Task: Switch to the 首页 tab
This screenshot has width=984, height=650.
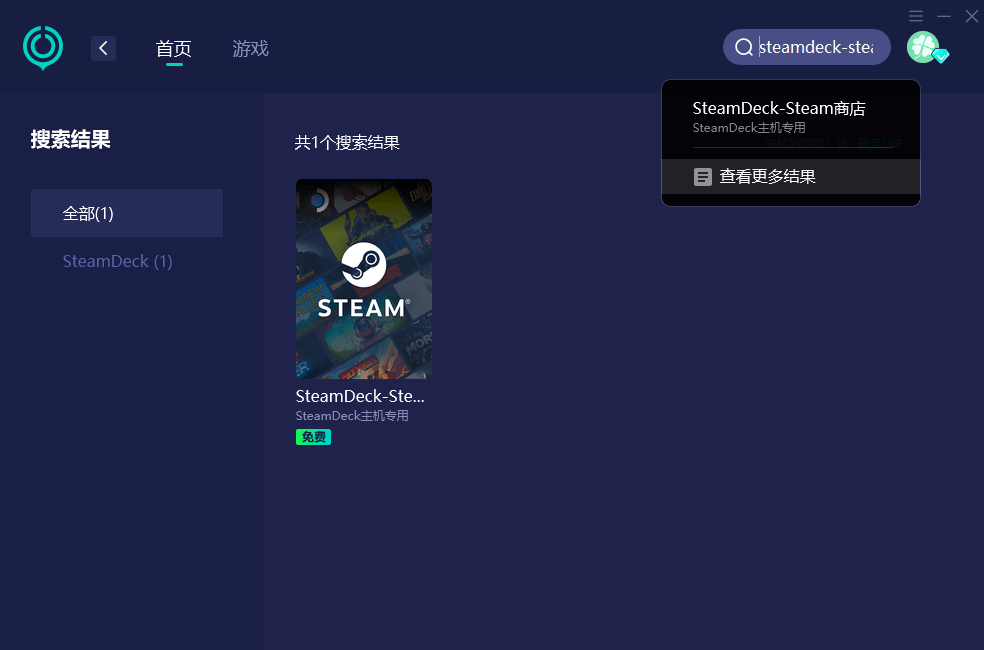Action: [x=174, y=48]
